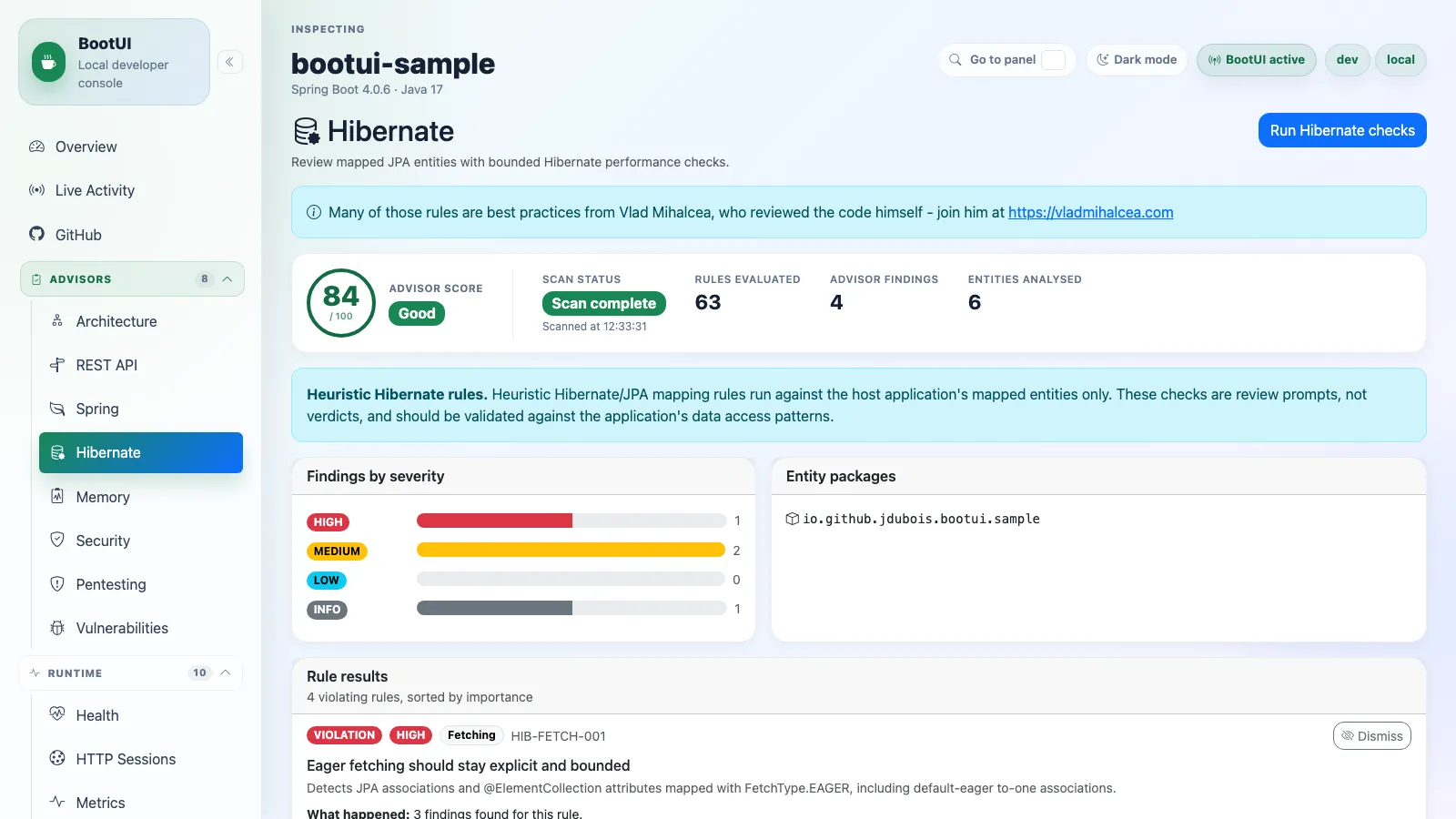The image size is (1456, 819).
Task: Click the Go to panel search field
Action: [1007, 60]
